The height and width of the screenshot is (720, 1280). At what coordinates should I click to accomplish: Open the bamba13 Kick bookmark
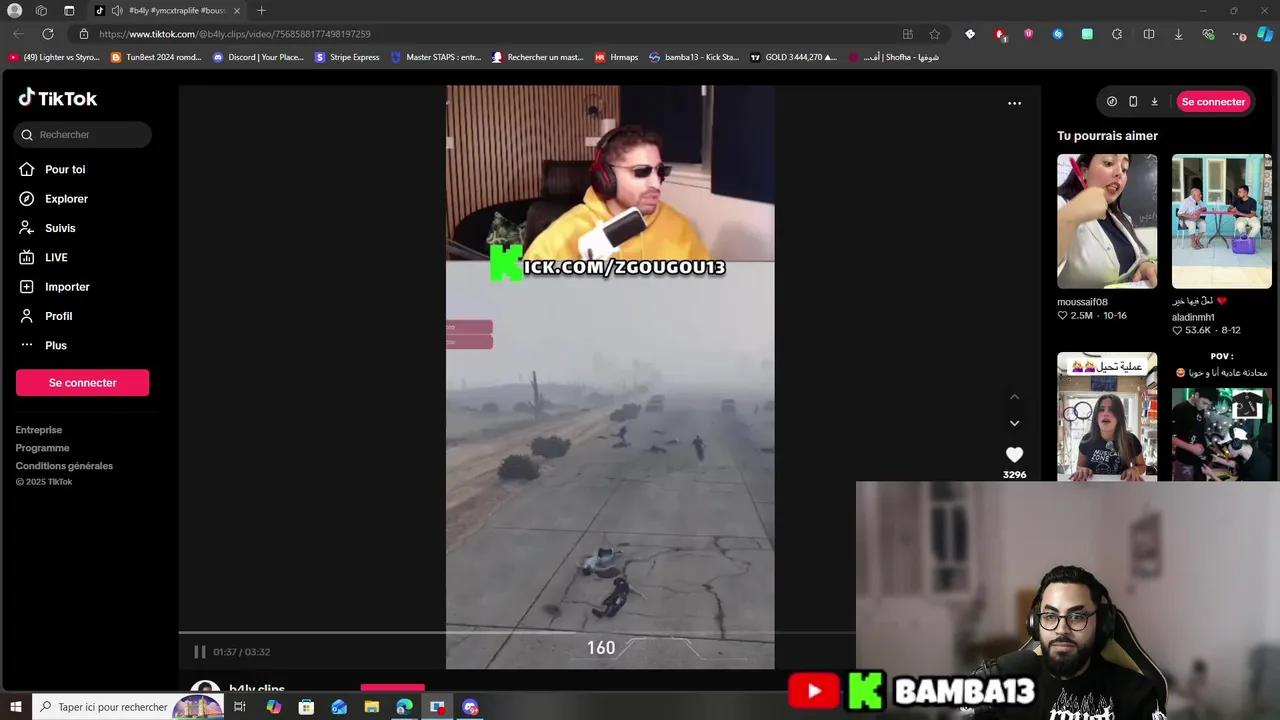tap(694, 57)
